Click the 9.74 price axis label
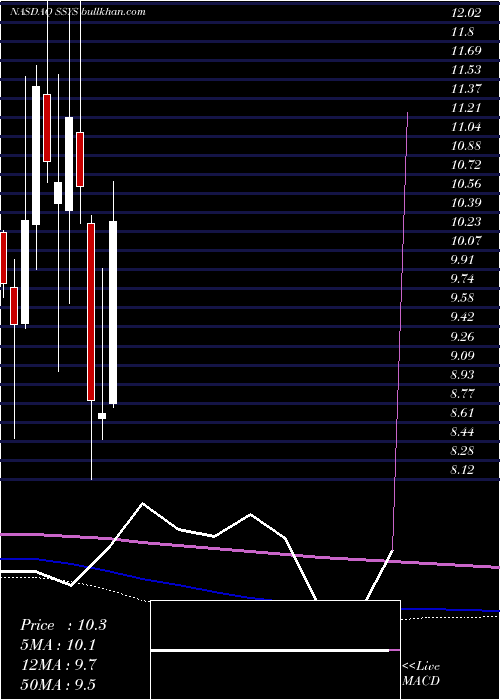This screenshot has width=500, height=700. point(464,279)
